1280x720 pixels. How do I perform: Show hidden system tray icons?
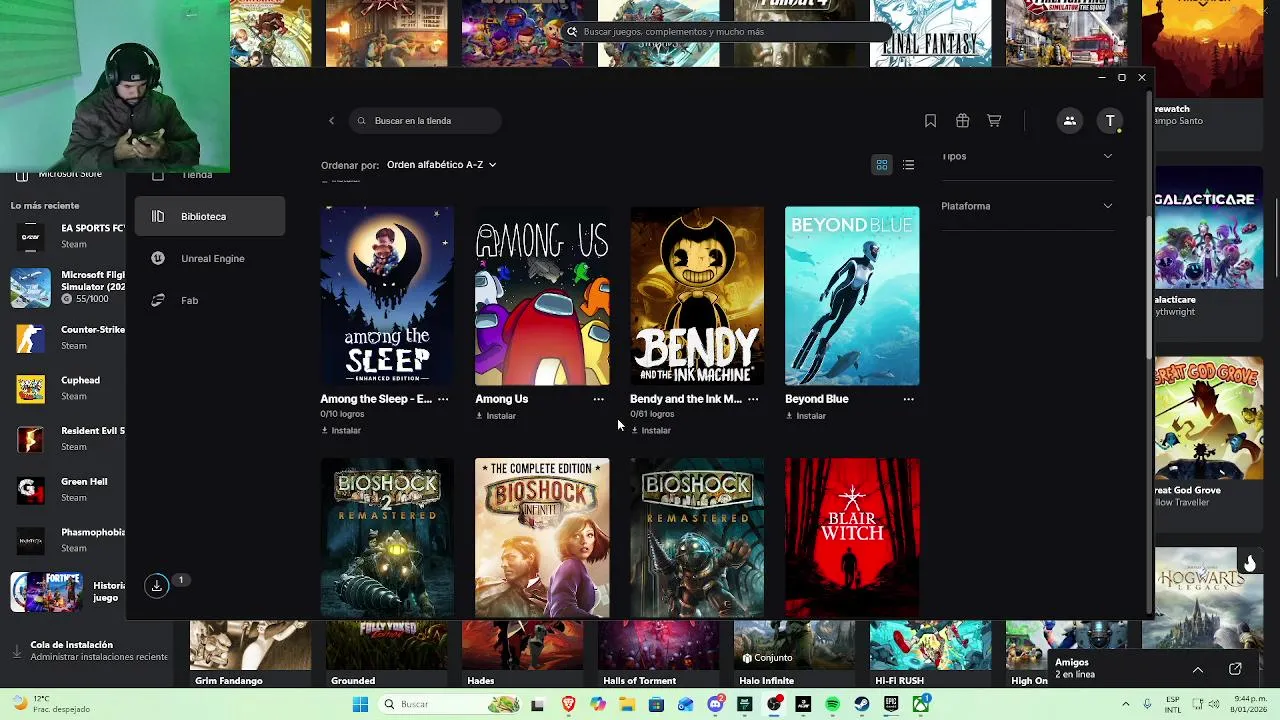(1126, 705)
